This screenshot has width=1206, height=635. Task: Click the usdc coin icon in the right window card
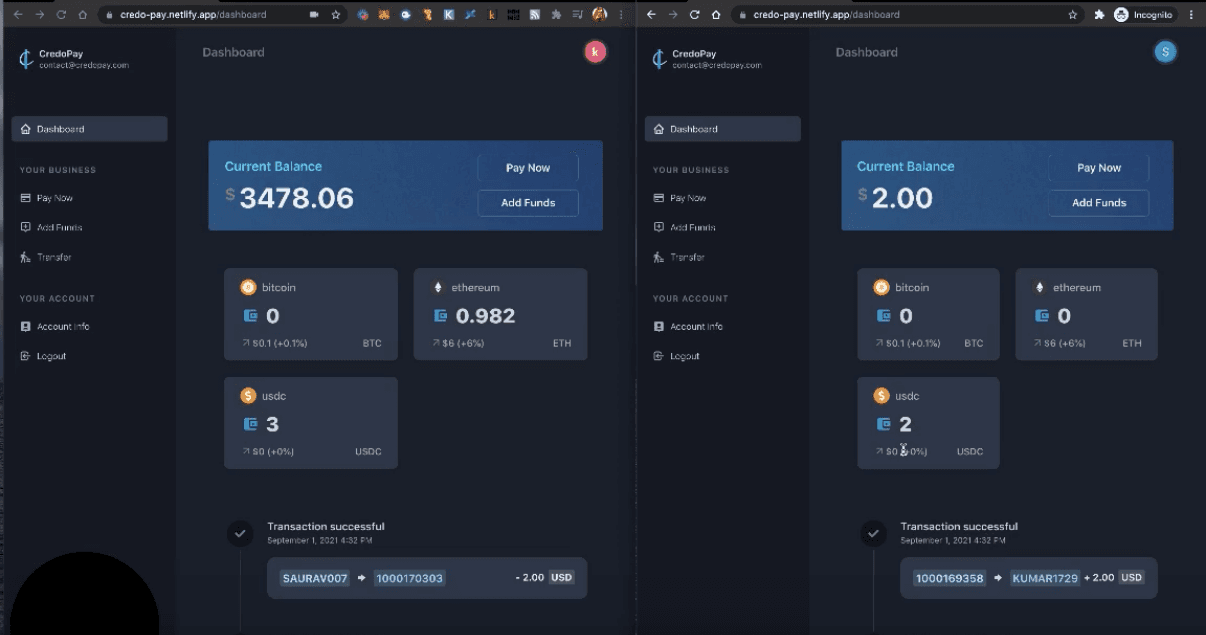(881, 396)
